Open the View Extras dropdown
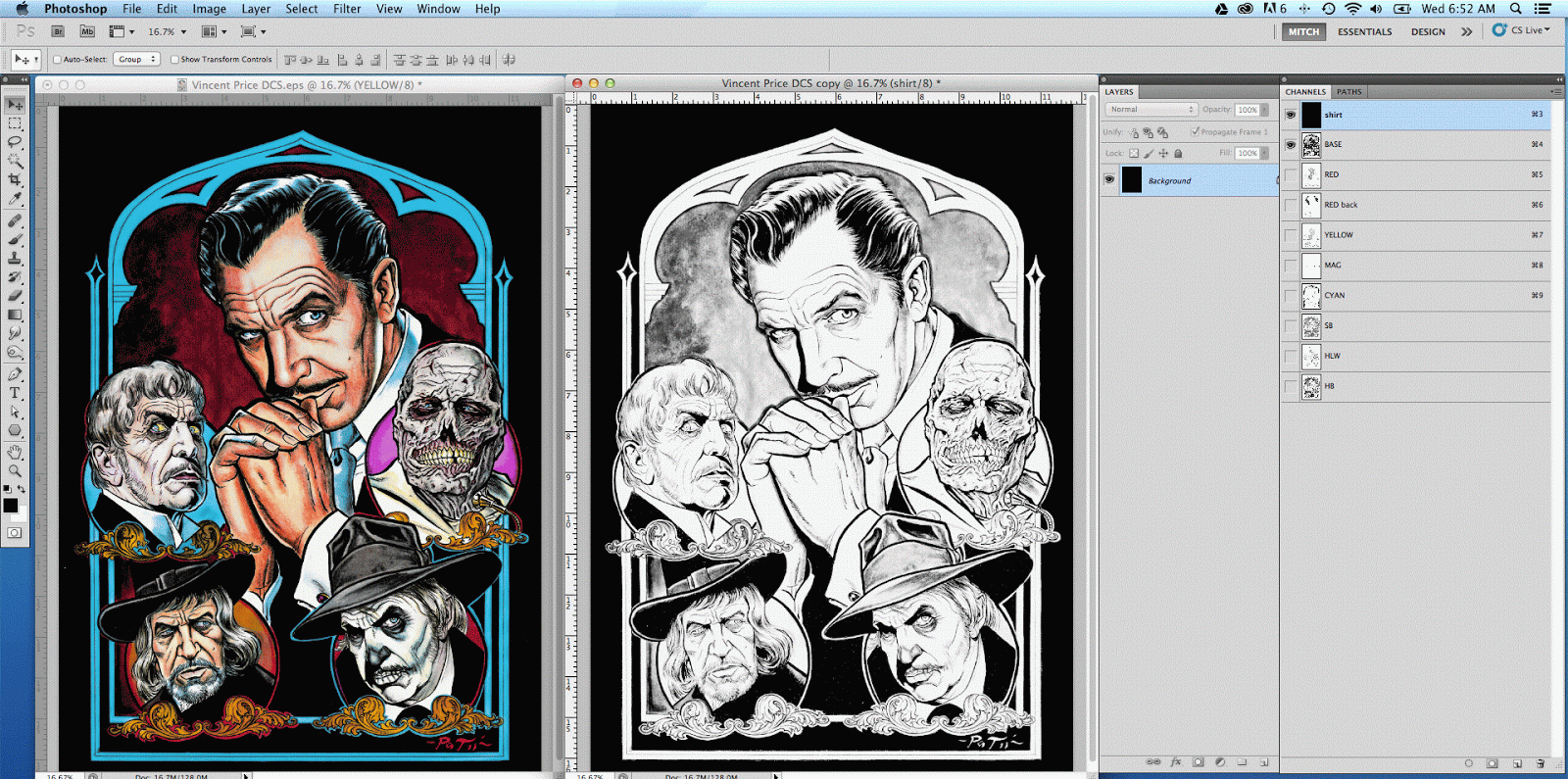This screenshot has width=1568, height=779. pyautogui.click(x=121, y=31)
